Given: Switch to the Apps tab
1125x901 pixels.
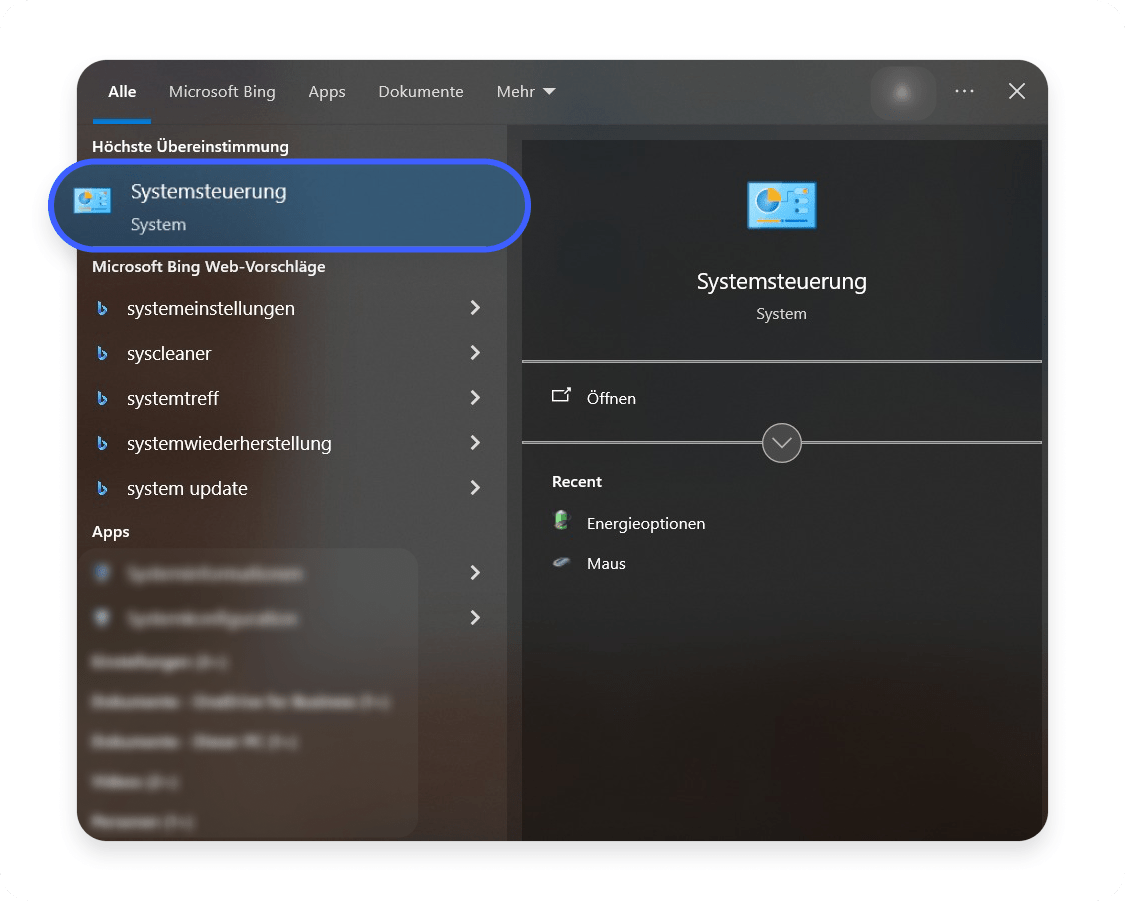Looking at the screenshot, I should click(x=327, y=92).
